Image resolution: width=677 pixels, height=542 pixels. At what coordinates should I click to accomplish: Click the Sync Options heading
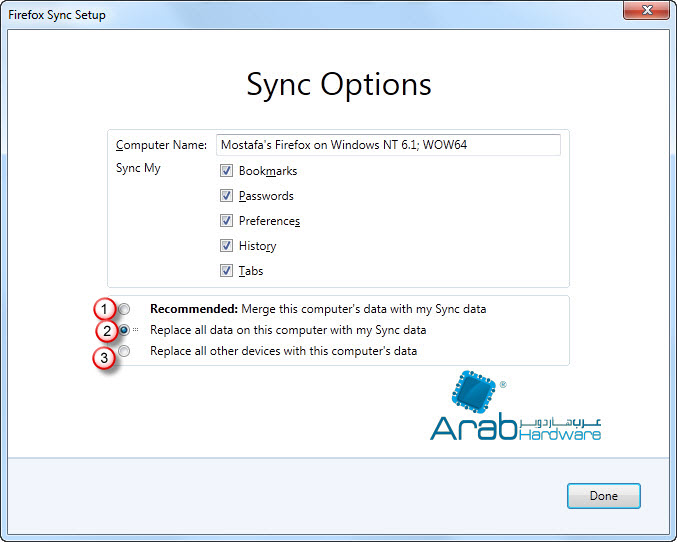point(339,85)
